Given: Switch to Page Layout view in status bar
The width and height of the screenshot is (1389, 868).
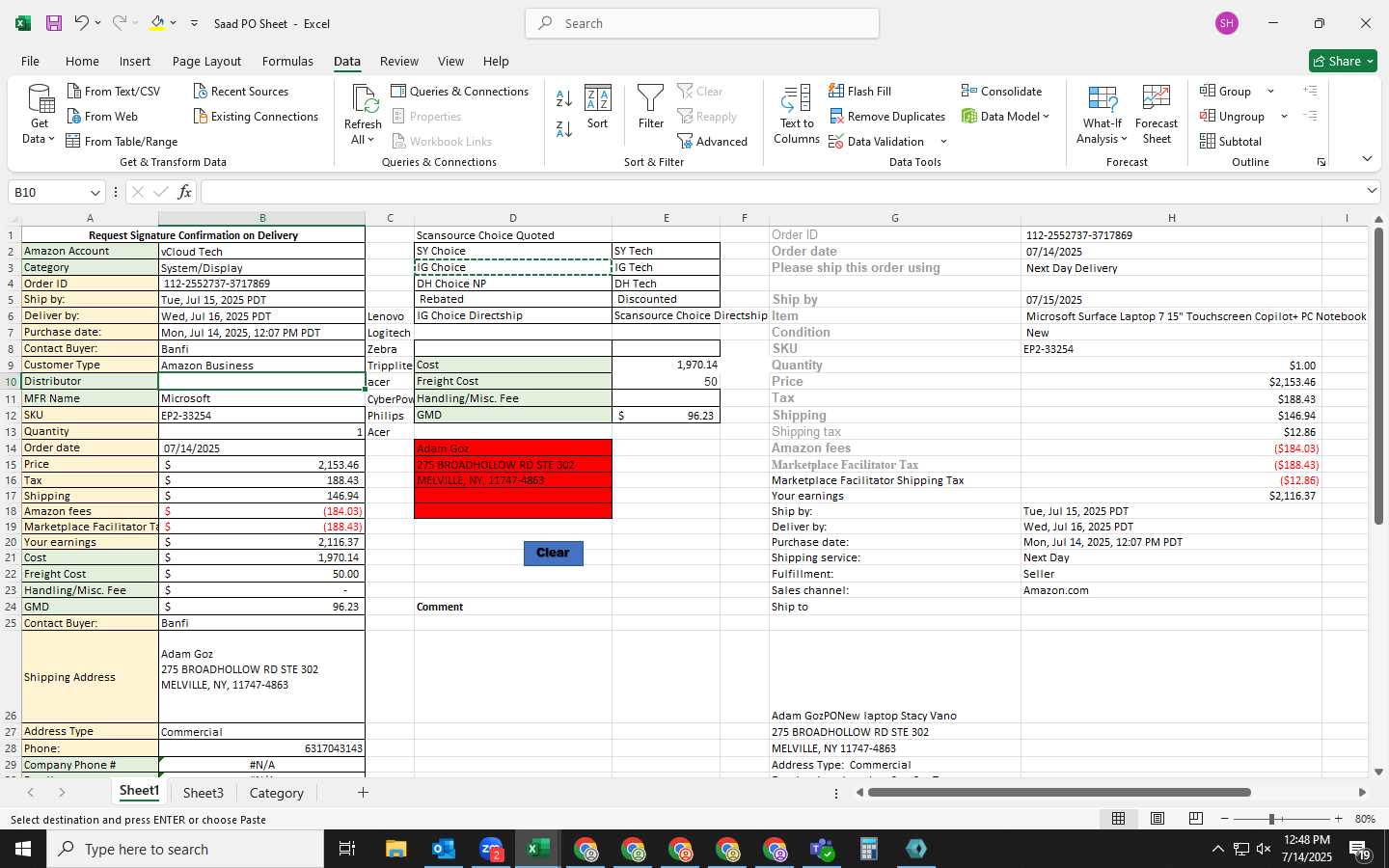Looking at the screenshot, I should point(1157,819).
